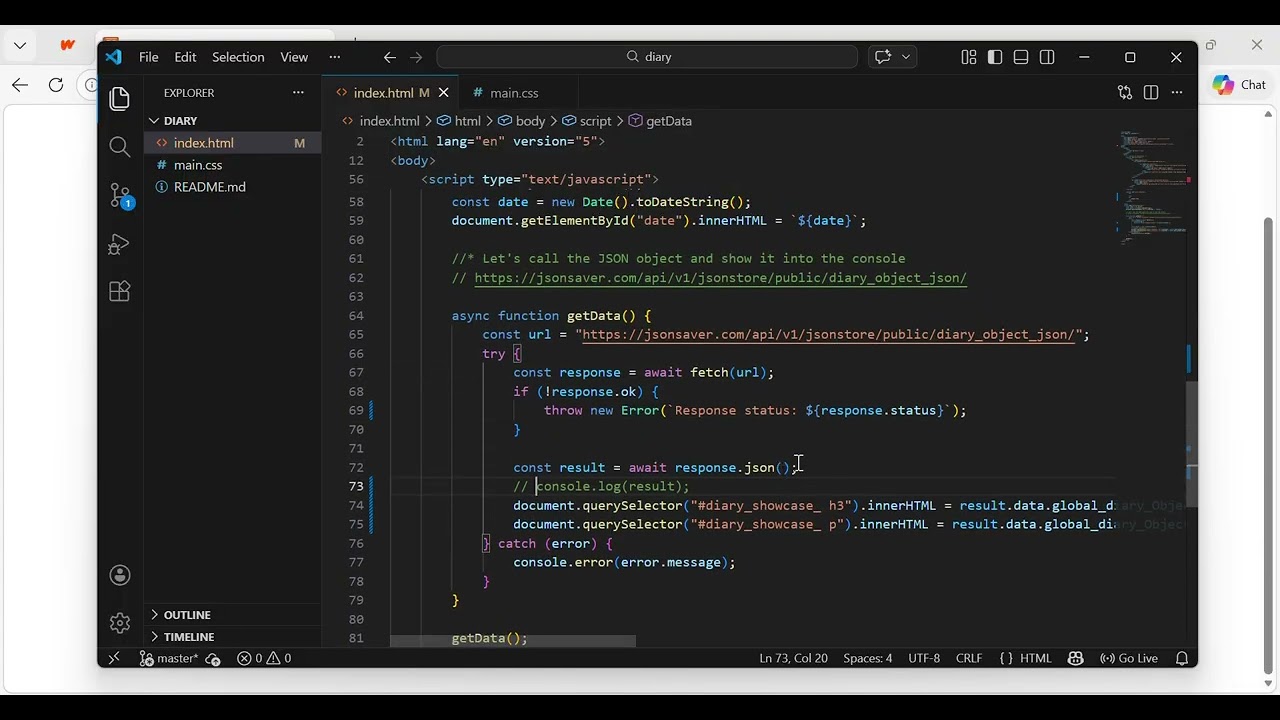1280x720 pixels.
Task: Open Source Control view with badge
Action: pyautogui.click(x=120, y=195)
